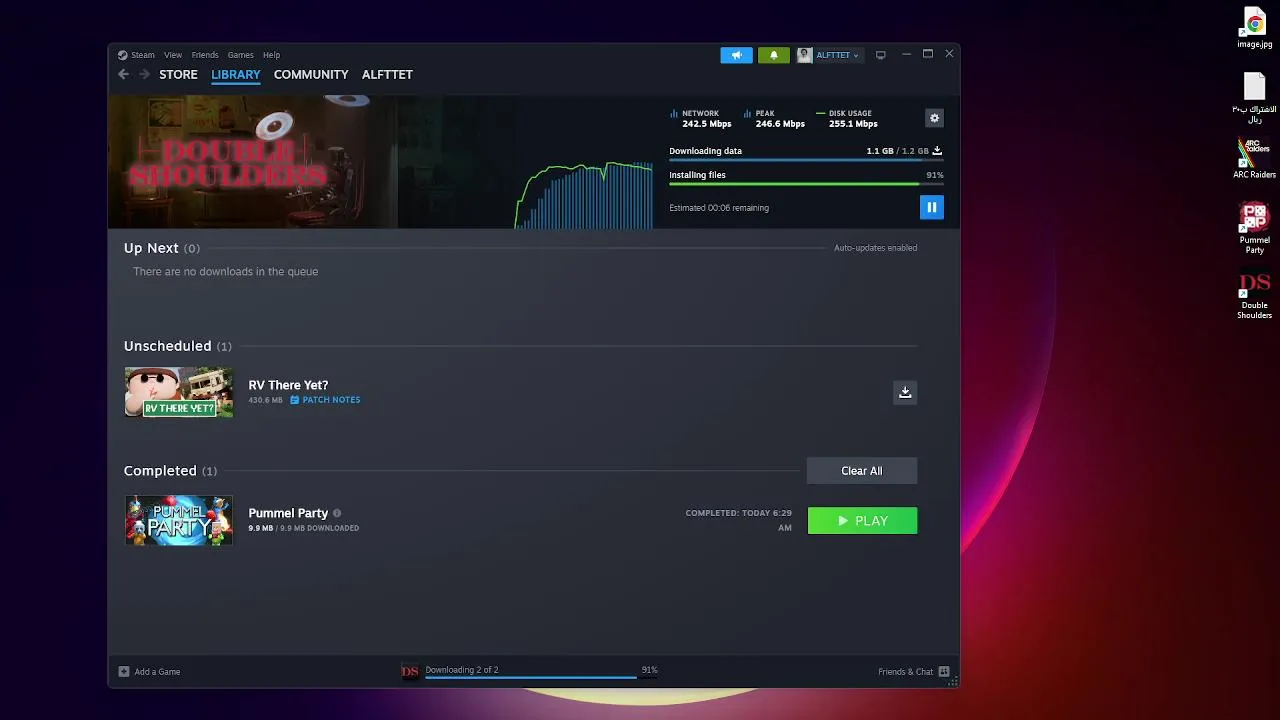1280x720 pixels.
Task: Click the Auto-updates enabled text
Action: pyautogui.click(x=875, y=248)
